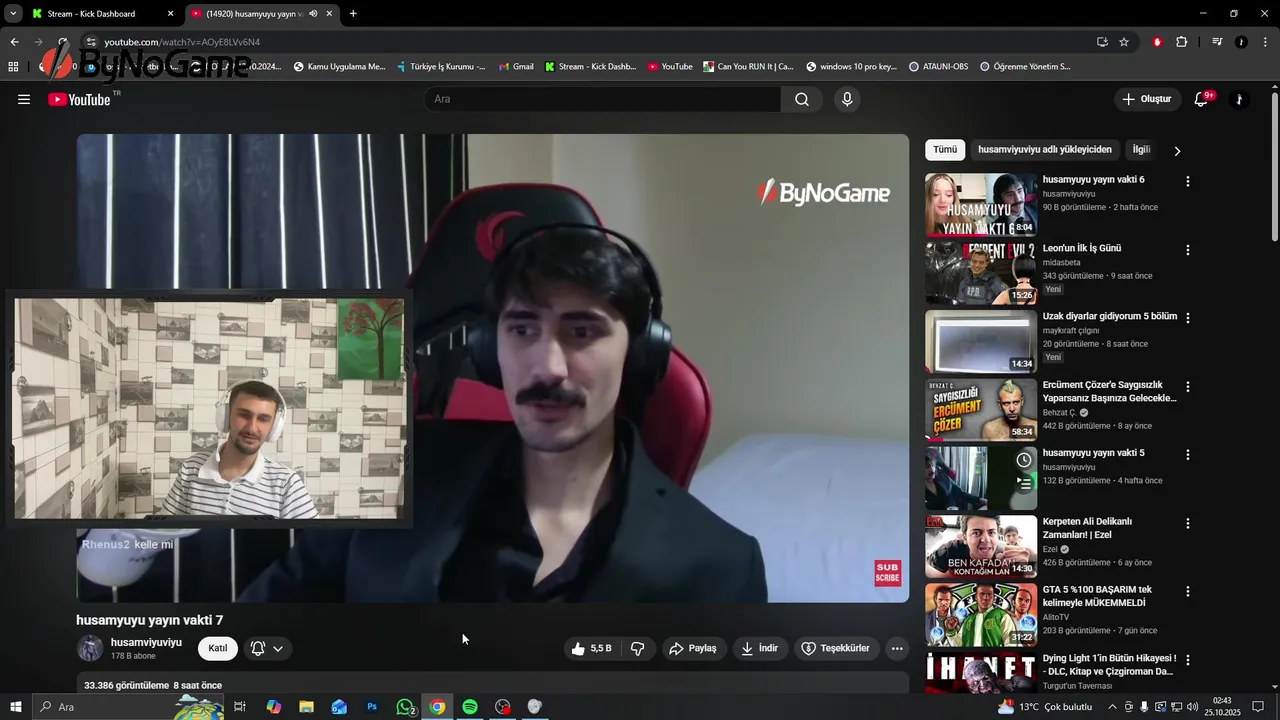Expand the notification bell subscription dropdown
The height and width of the screenshot is (720, 1280).
tap(267, 648)
